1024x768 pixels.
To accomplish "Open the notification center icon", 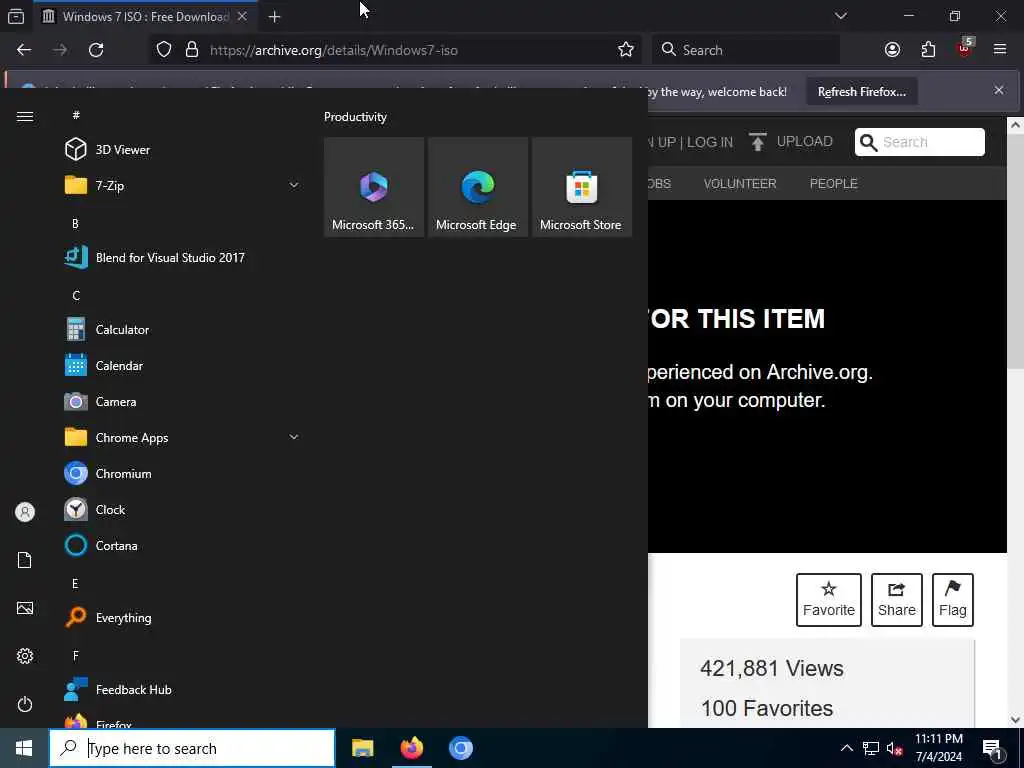I will point(993,748).
